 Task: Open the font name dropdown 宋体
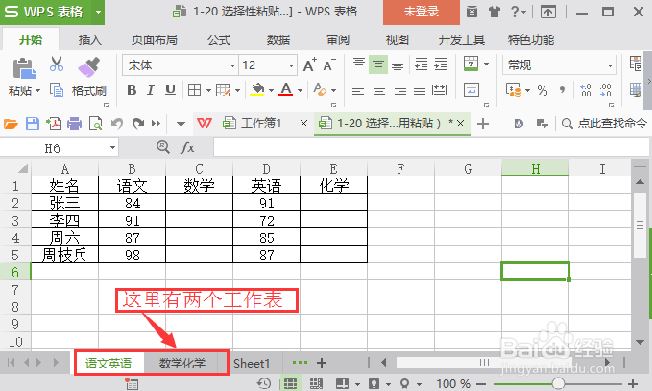[232, 66]
